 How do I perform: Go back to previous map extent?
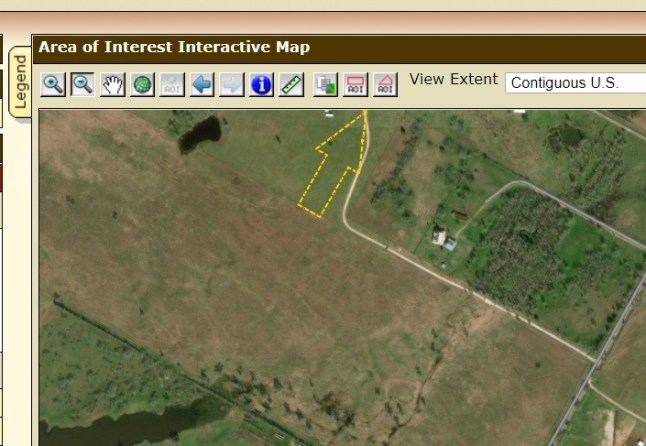202,85
